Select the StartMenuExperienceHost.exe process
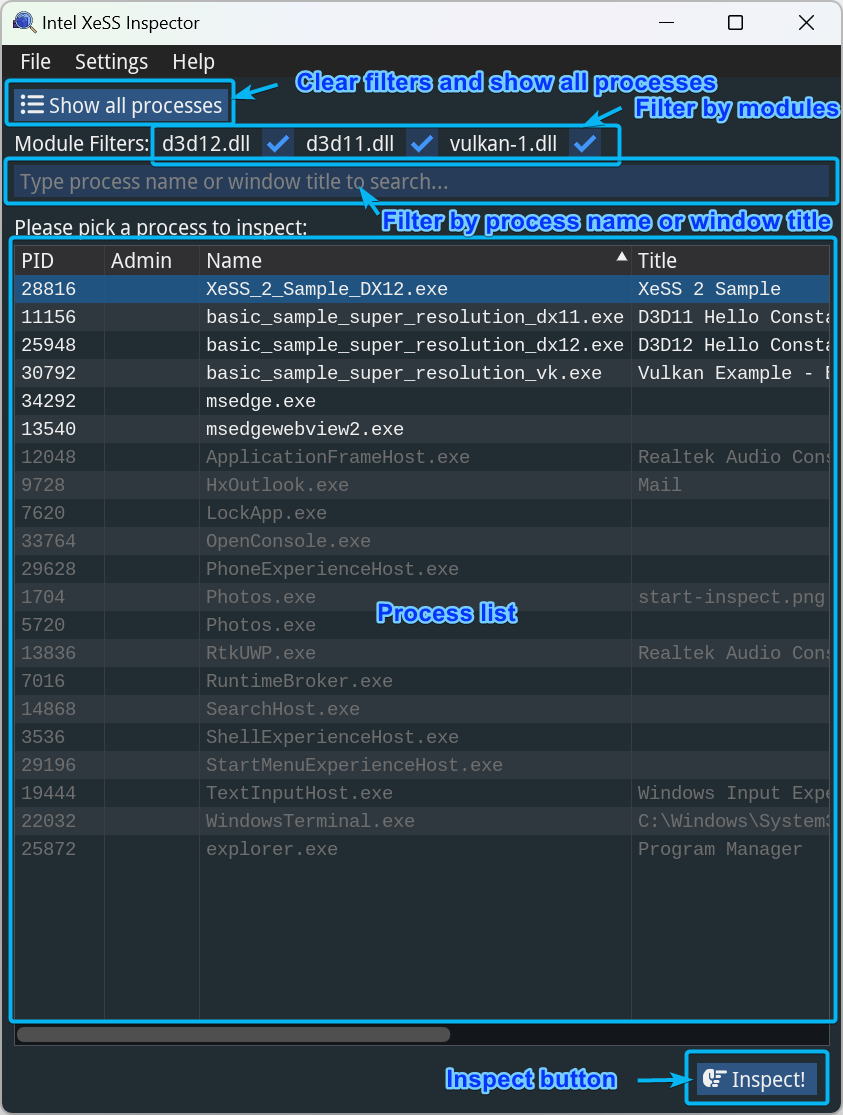Image resolution: width=843 pixels, height=1115 pixels. pos(421,765)
